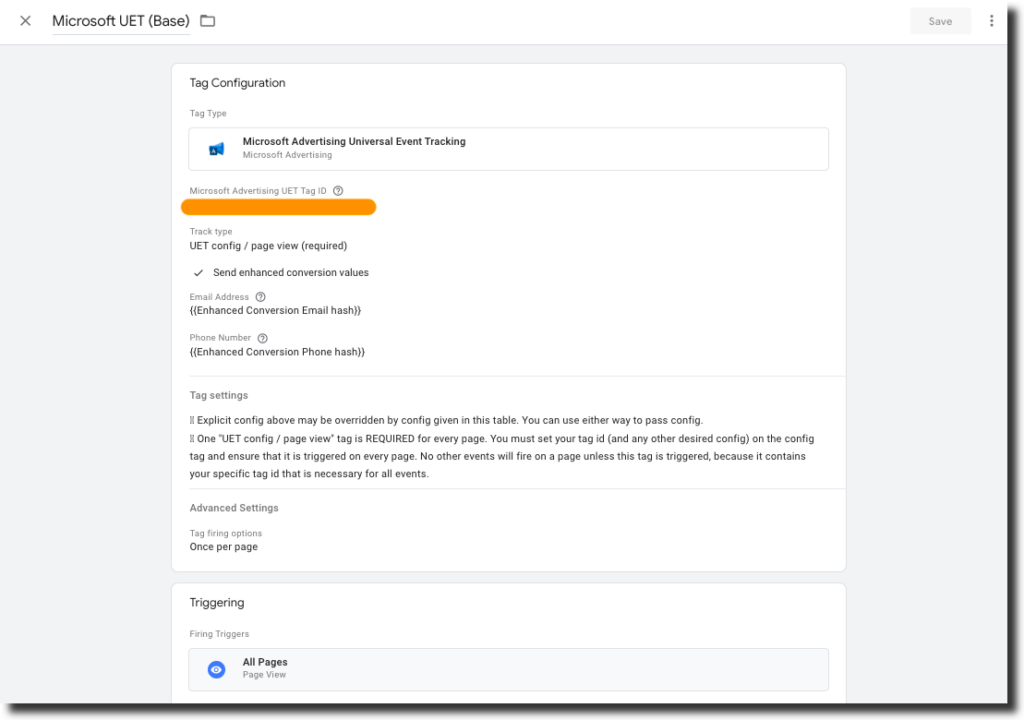Click the Enhanced Conversion Email hash variable
The height and width of the screenshot is (720, 1024).
pyautogui.click(x=275, y=311)
